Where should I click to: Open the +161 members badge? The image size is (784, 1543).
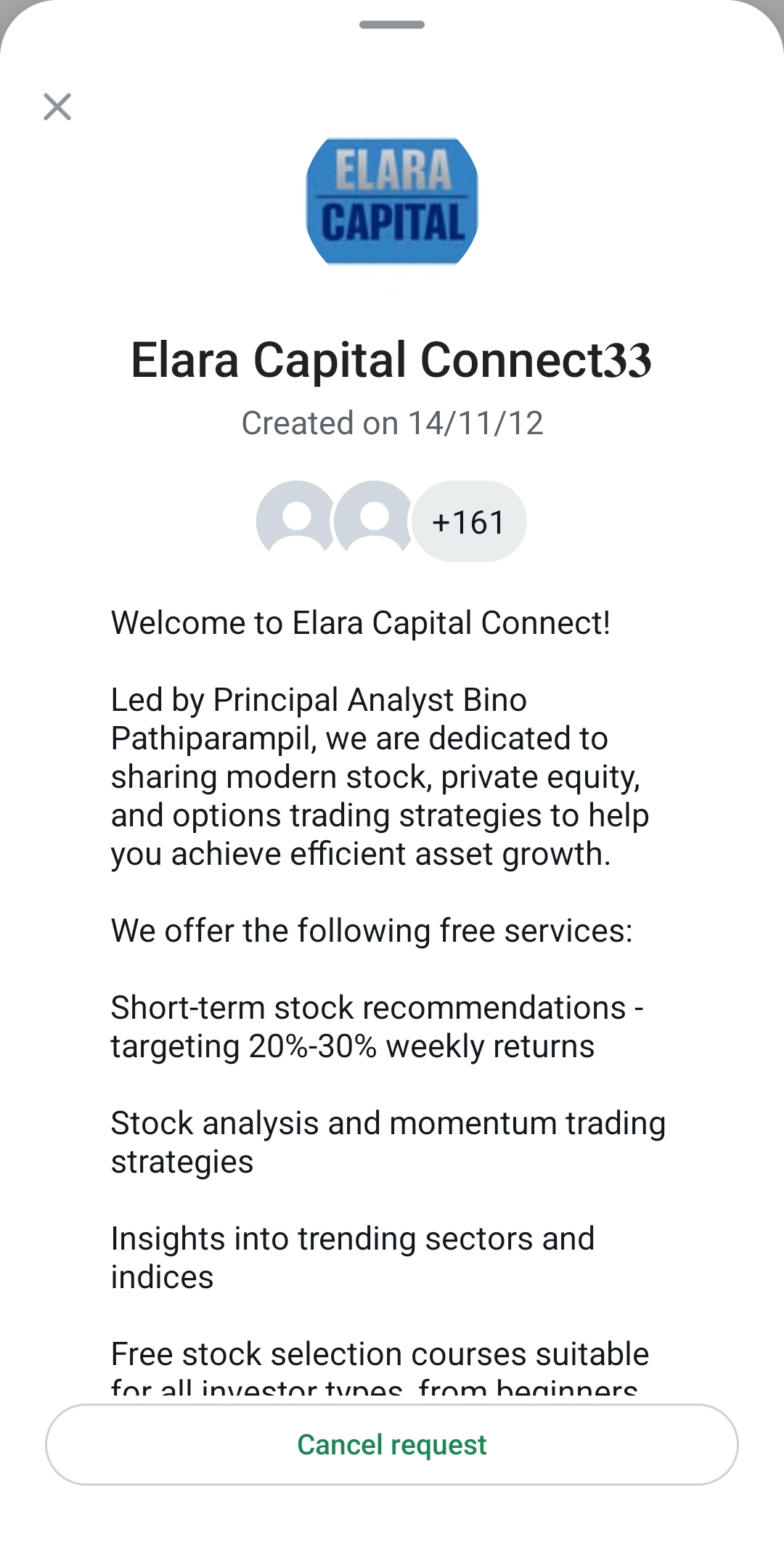469,522
